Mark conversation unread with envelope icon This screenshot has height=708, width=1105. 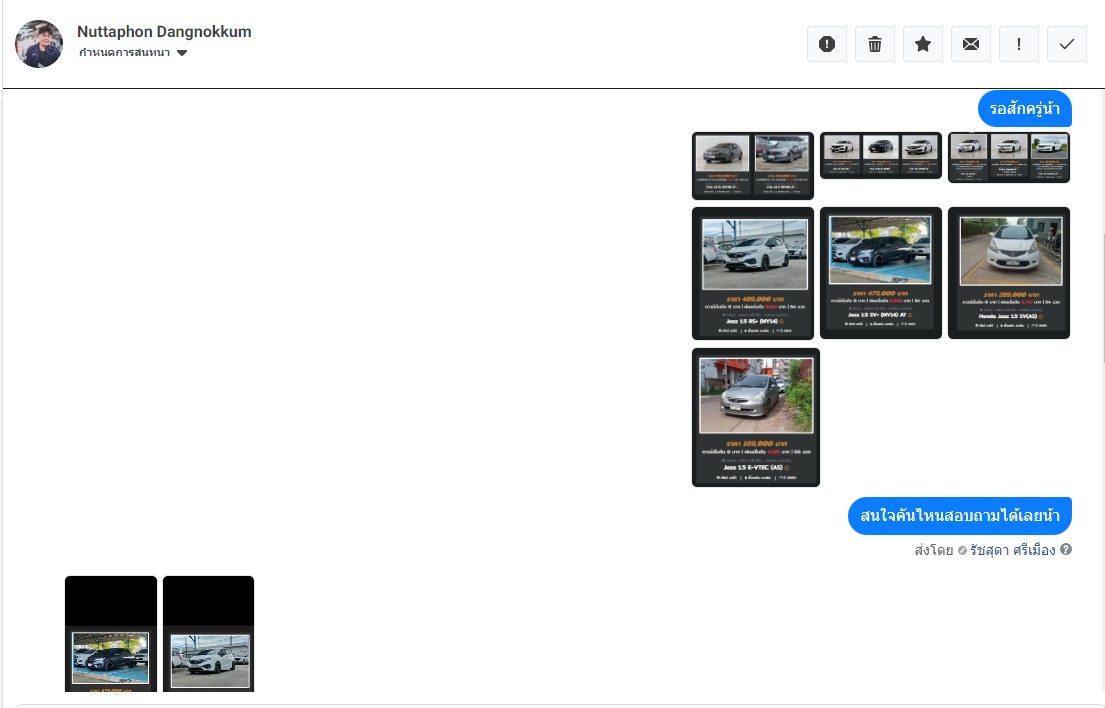point(971,44)
